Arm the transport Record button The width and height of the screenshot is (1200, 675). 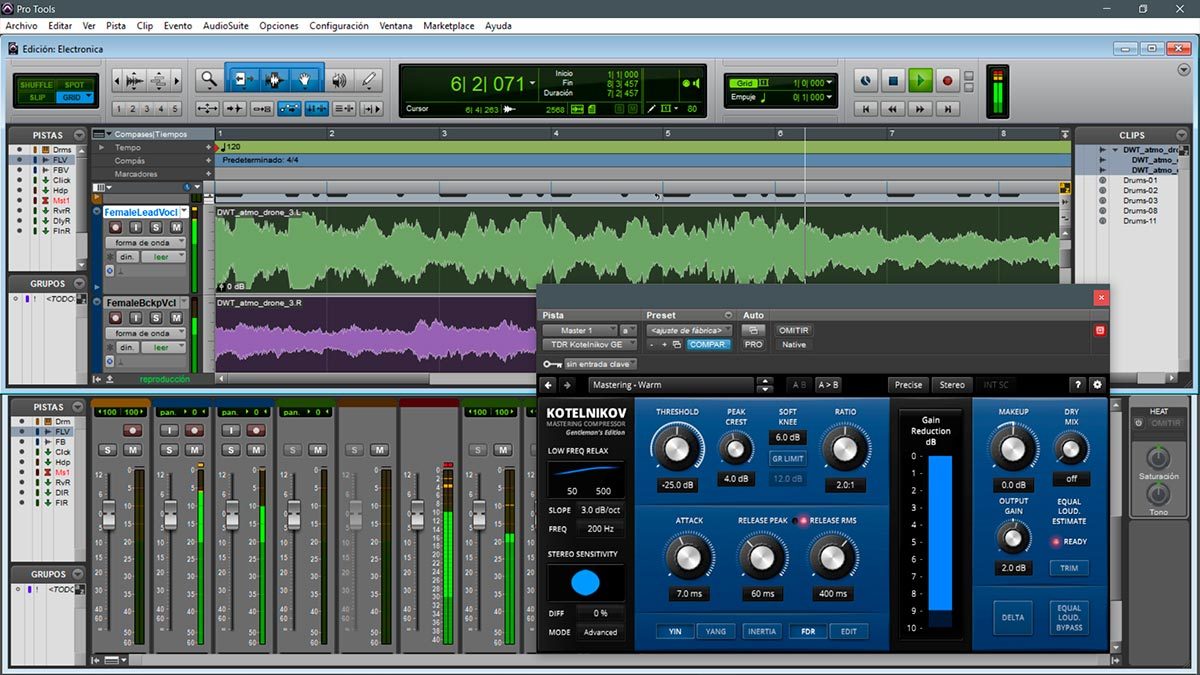(948, 81)
